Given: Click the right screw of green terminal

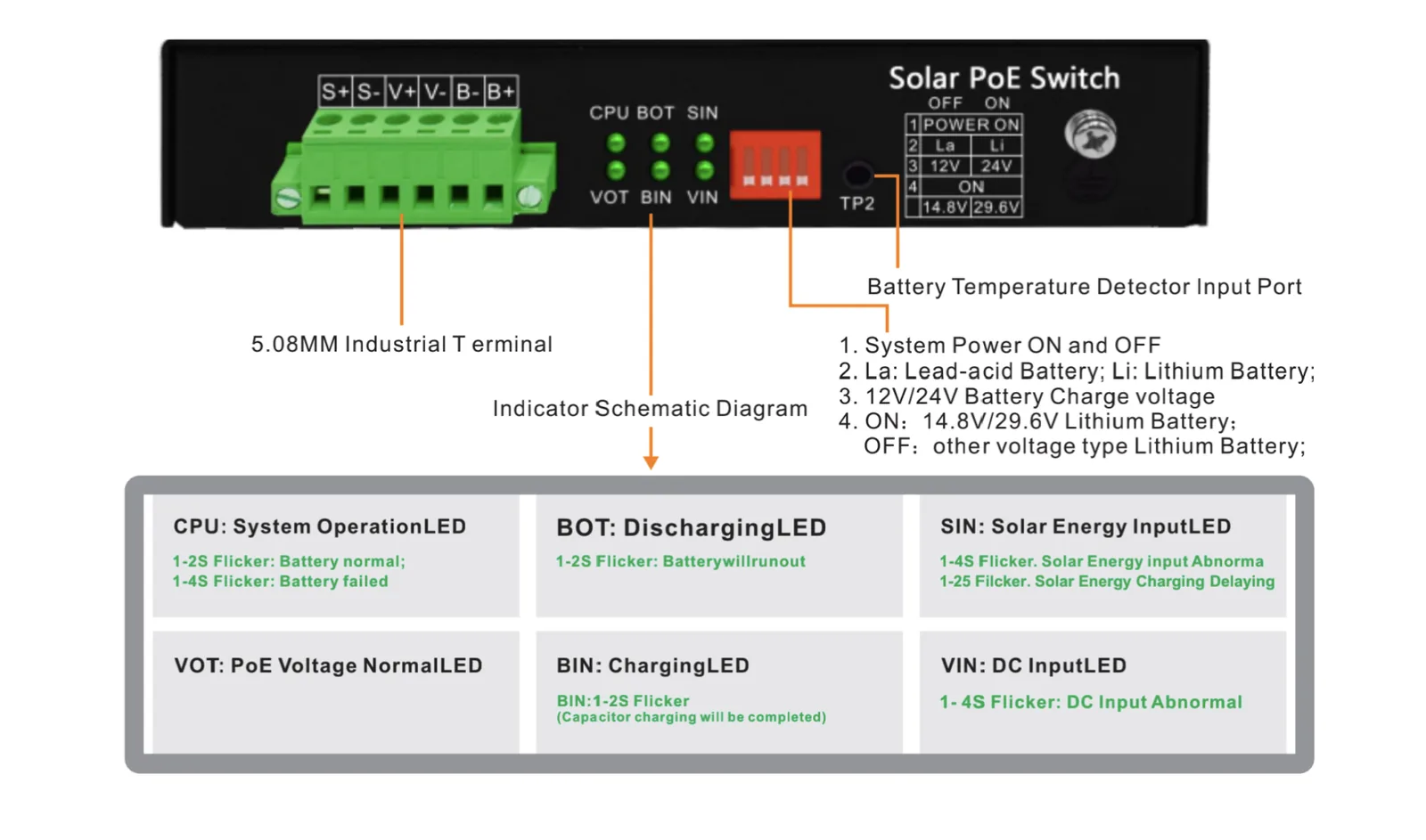Looking at the screenshot, I should [x=530, y=197].
